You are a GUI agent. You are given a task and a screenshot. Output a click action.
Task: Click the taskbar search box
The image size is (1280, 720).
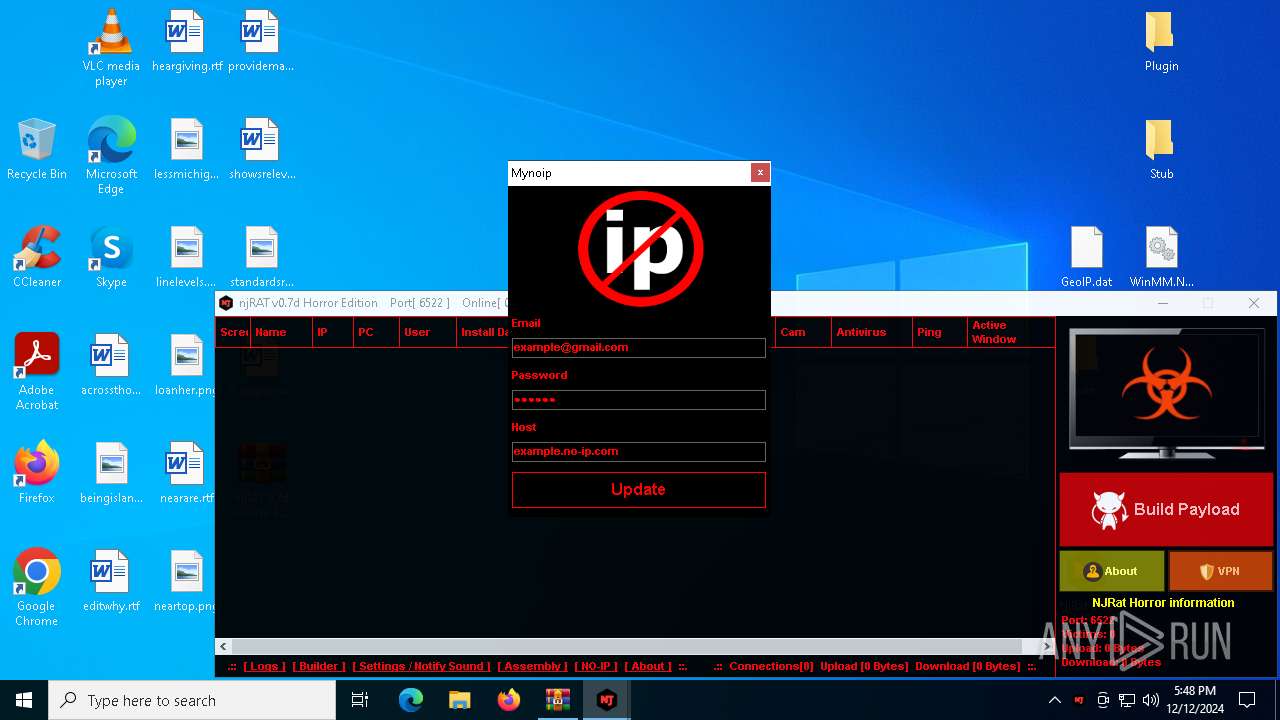pyautogui.click(x=192, y=700)
